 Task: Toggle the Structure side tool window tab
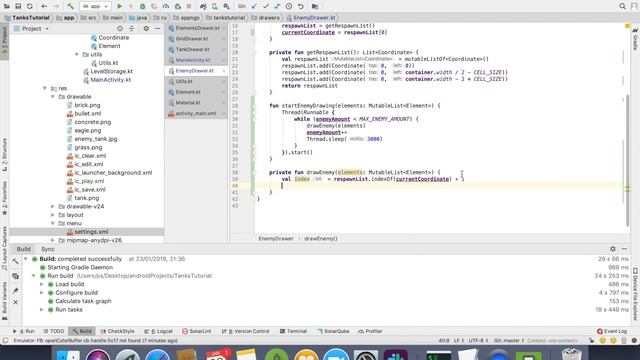(4, 155)
